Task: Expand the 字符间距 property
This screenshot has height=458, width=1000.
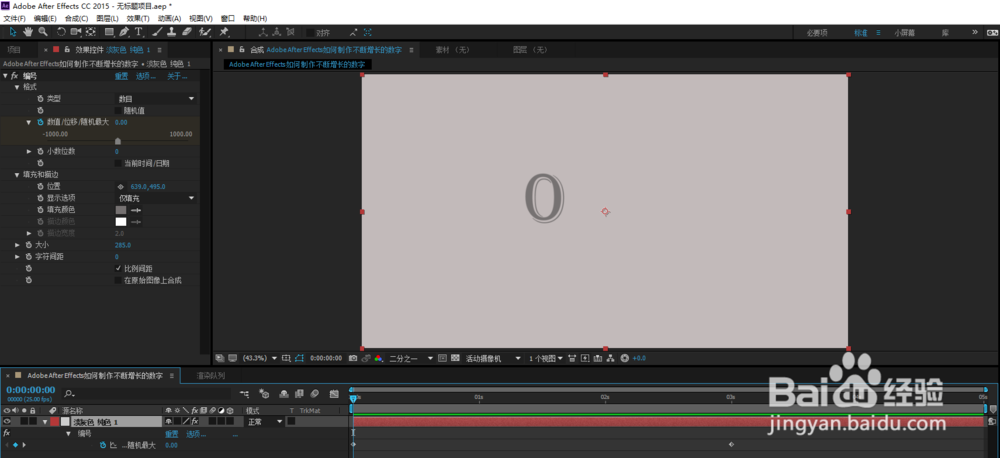Action: (17, 256)
